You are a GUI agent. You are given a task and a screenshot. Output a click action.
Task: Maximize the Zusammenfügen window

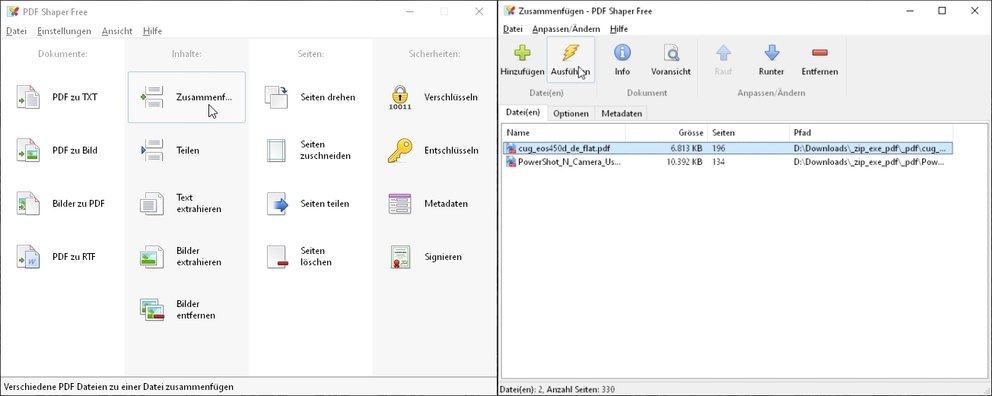[x=942, y=11]
